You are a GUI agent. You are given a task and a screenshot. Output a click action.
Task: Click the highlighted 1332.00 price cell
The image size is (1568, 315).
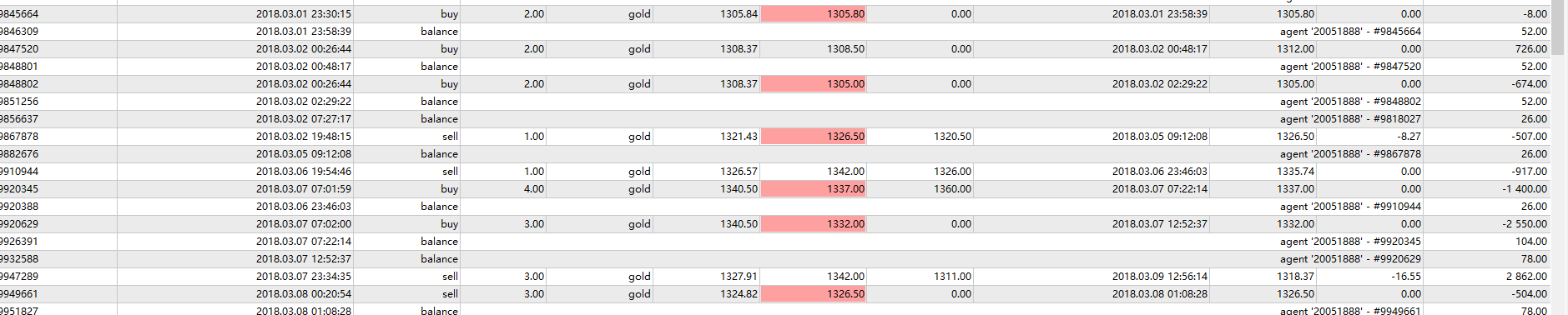click(x=814, y=224)
